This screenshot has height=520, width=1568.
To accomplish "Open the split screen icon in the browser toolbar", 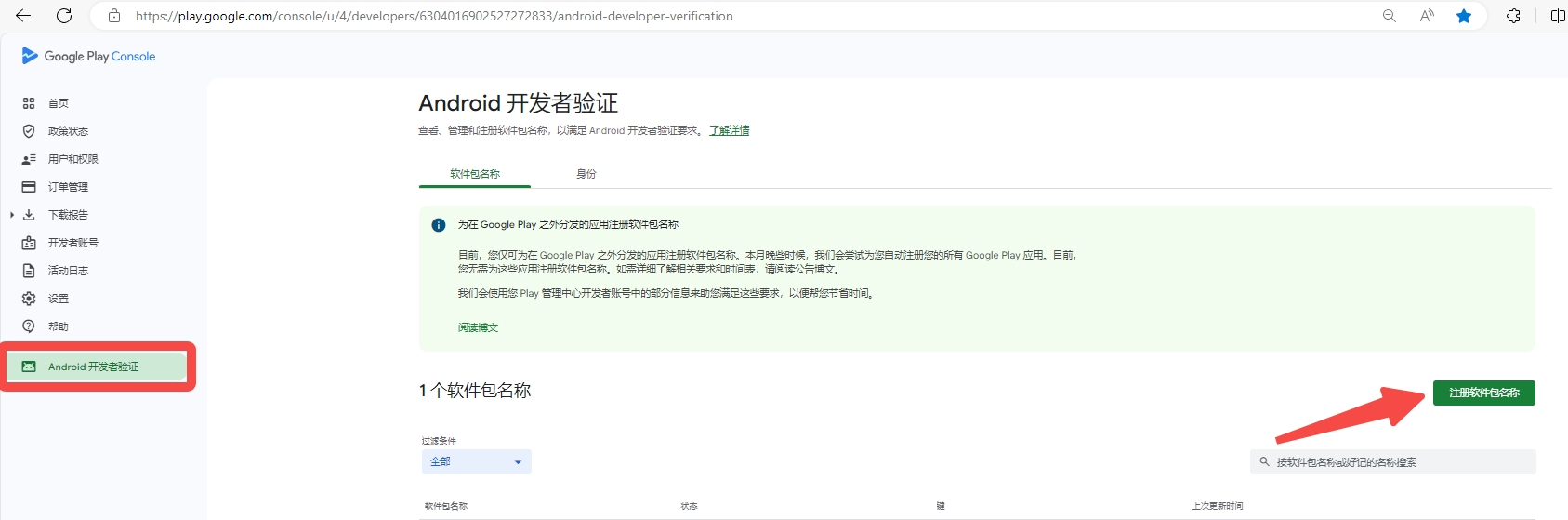I will (x=1558, y=16).
